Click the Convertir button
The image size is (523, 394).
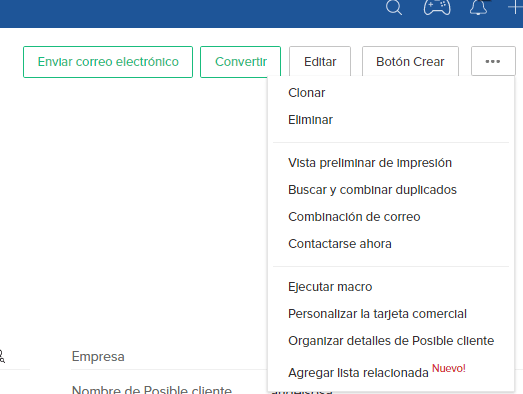click(x=240, y=62)
